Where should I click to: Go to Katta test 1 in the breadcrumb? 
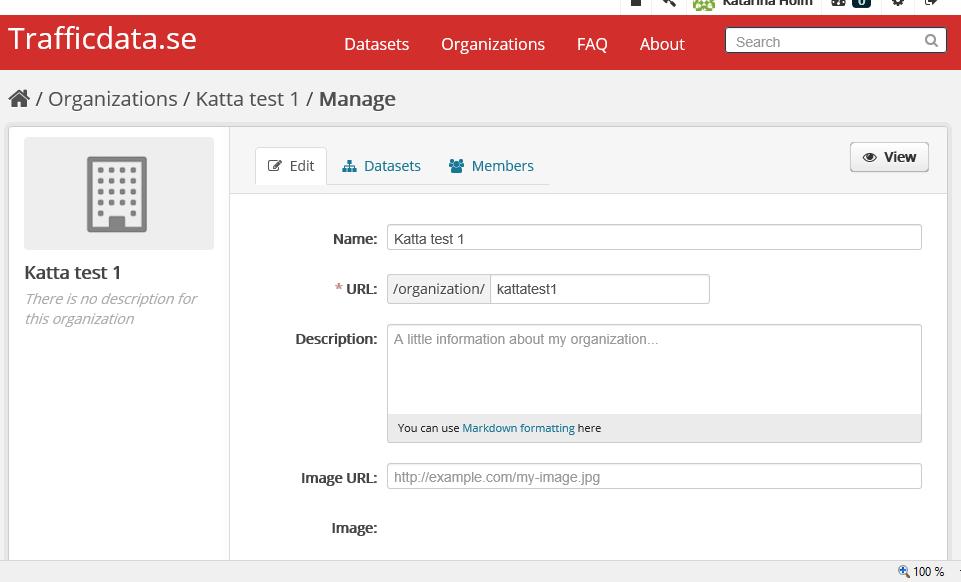[x=247, y=99]
